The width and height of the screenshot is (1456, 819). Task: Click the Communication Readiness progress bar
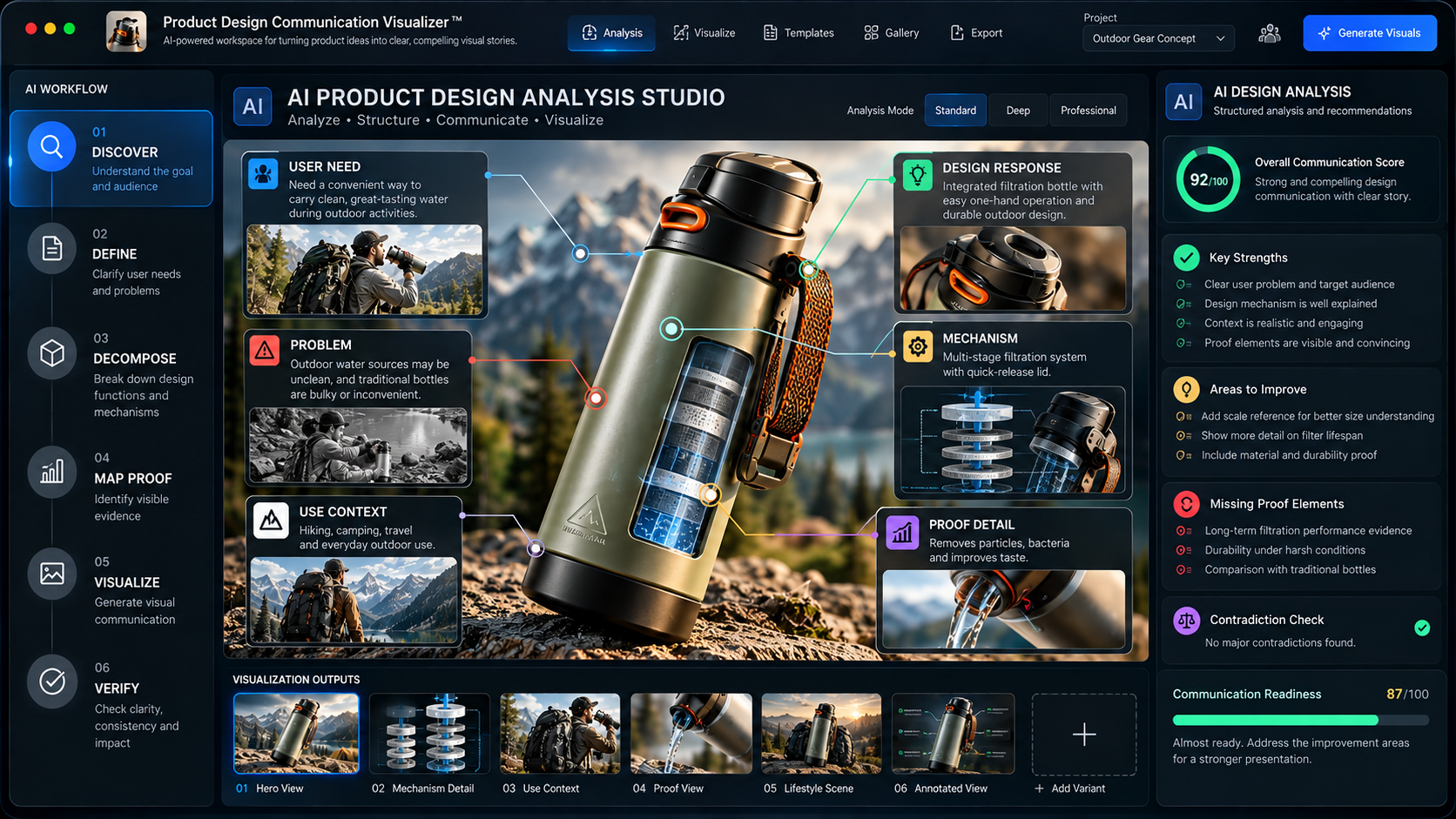coord(1301,720)
